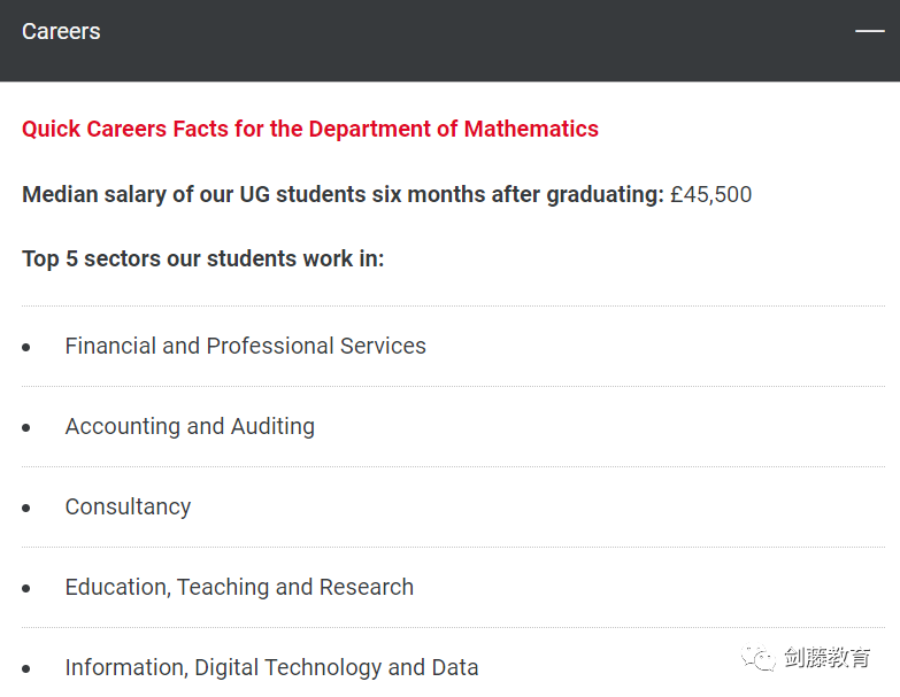The width and height of the screenshot is (900, 697).
Task: Click bullet beside Information, Digital Technology
Action: click(27, 668)
